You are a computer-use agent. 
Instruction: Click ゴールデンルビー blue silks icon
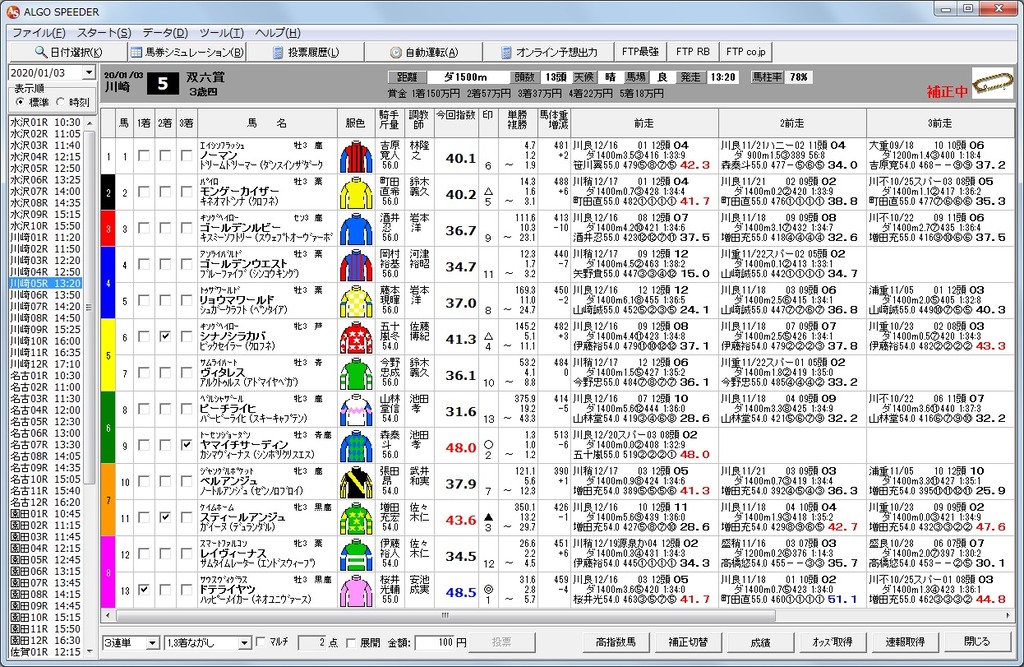point(356,229)
